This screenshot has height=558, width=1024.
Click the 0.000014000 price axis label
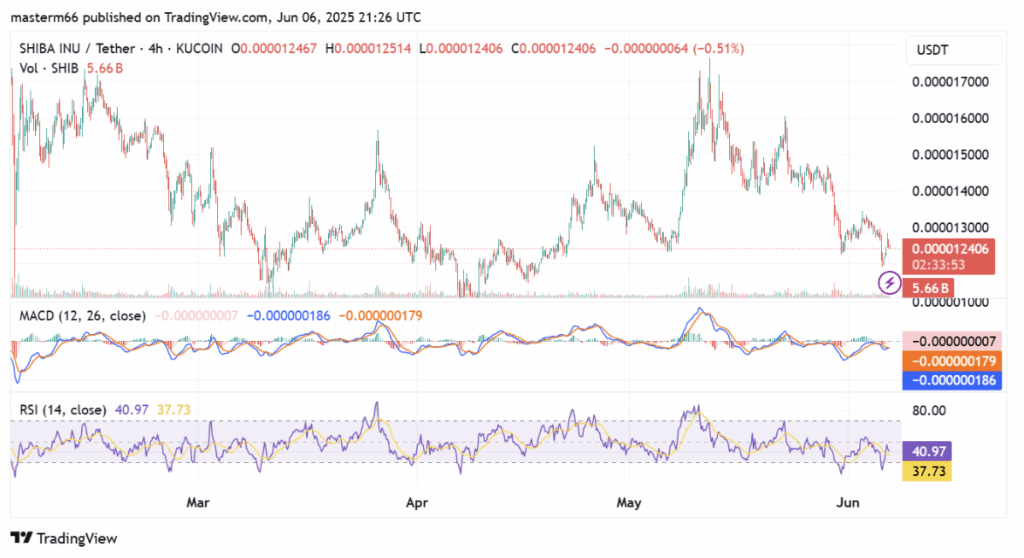coord(950,191)
